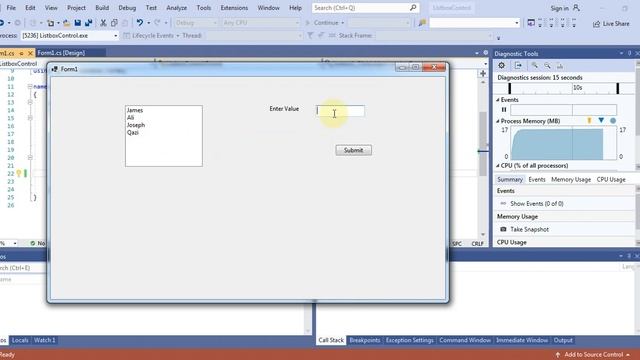Open the Any CPU platform dropdown

(x=261, y=23)
